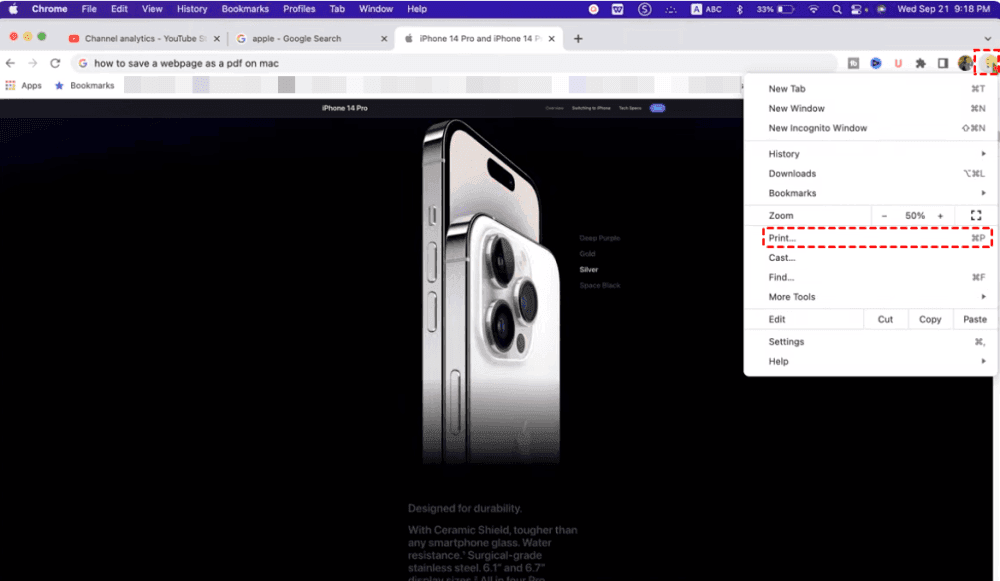
Task: Open the Extensions puzzle-piece menu
Action: 920,63
